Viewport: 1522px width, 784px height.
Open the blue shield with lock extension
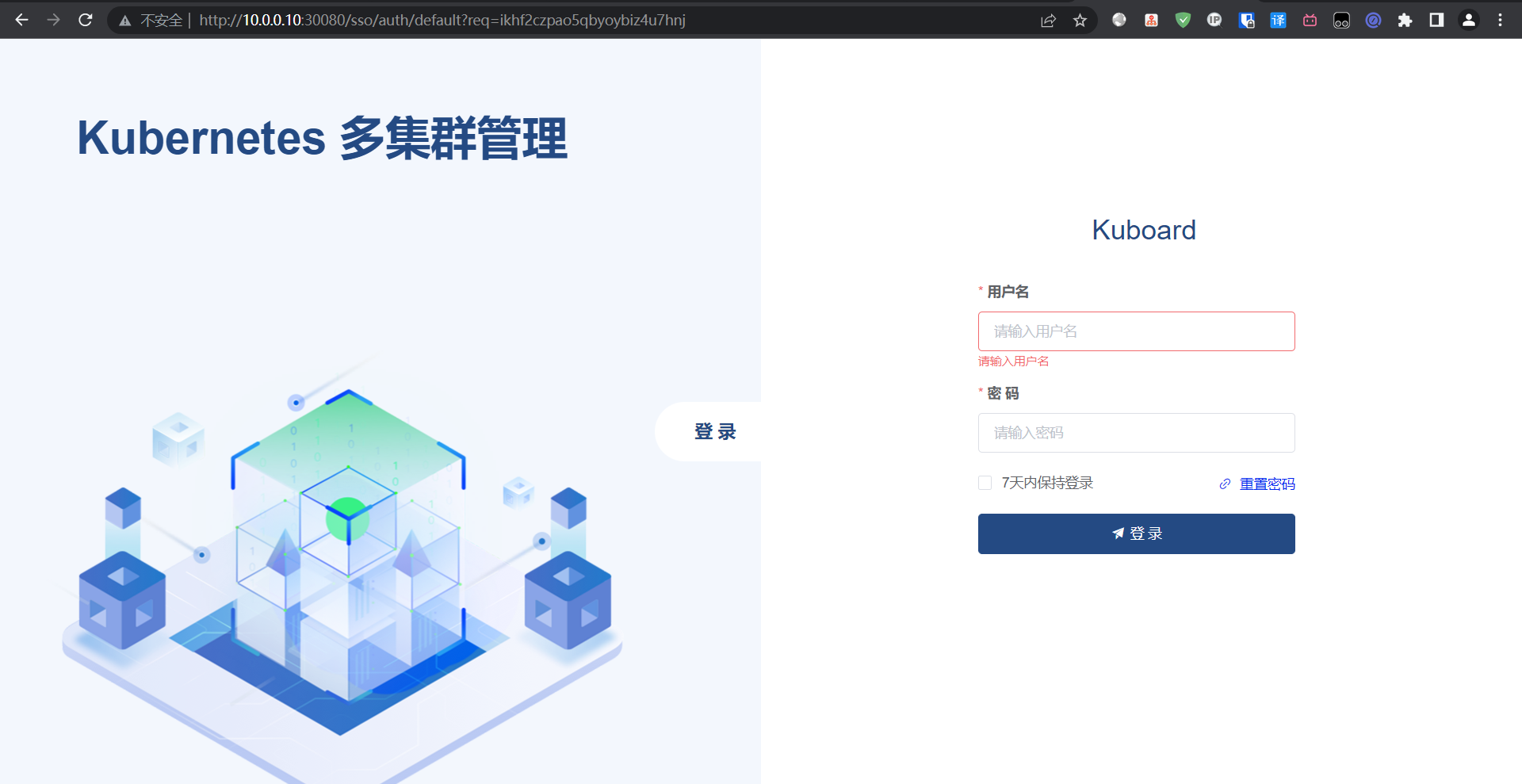1246,20
